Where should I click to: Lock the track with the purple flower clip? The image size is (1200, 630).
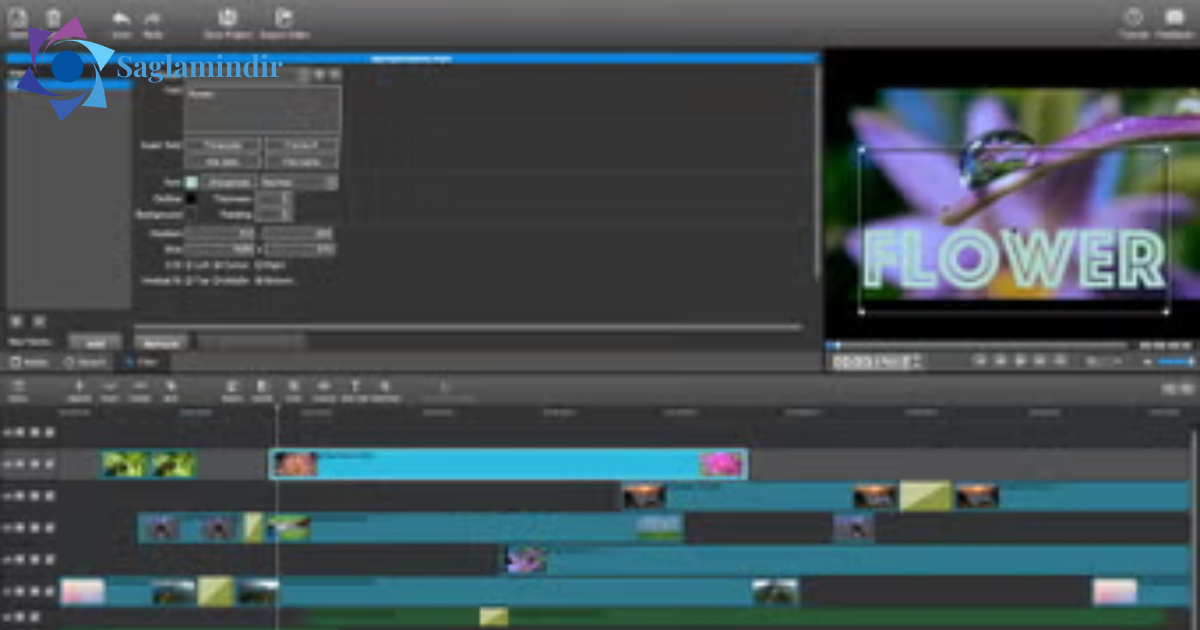49,559
